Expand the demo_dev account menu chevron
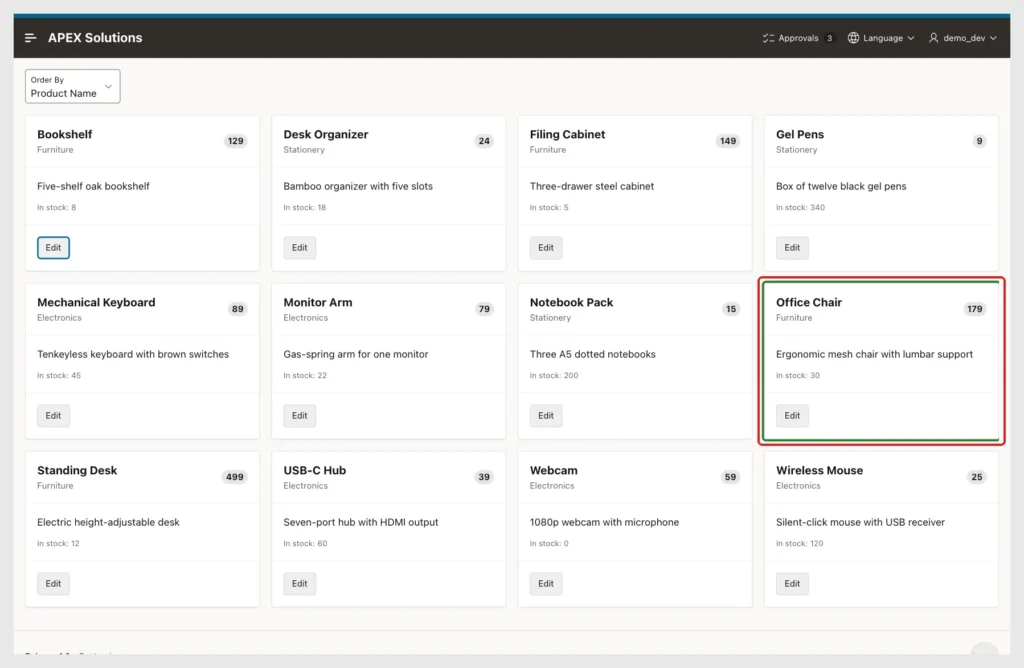The height and width of the screenshot is (668, 1024). [993, 38]
